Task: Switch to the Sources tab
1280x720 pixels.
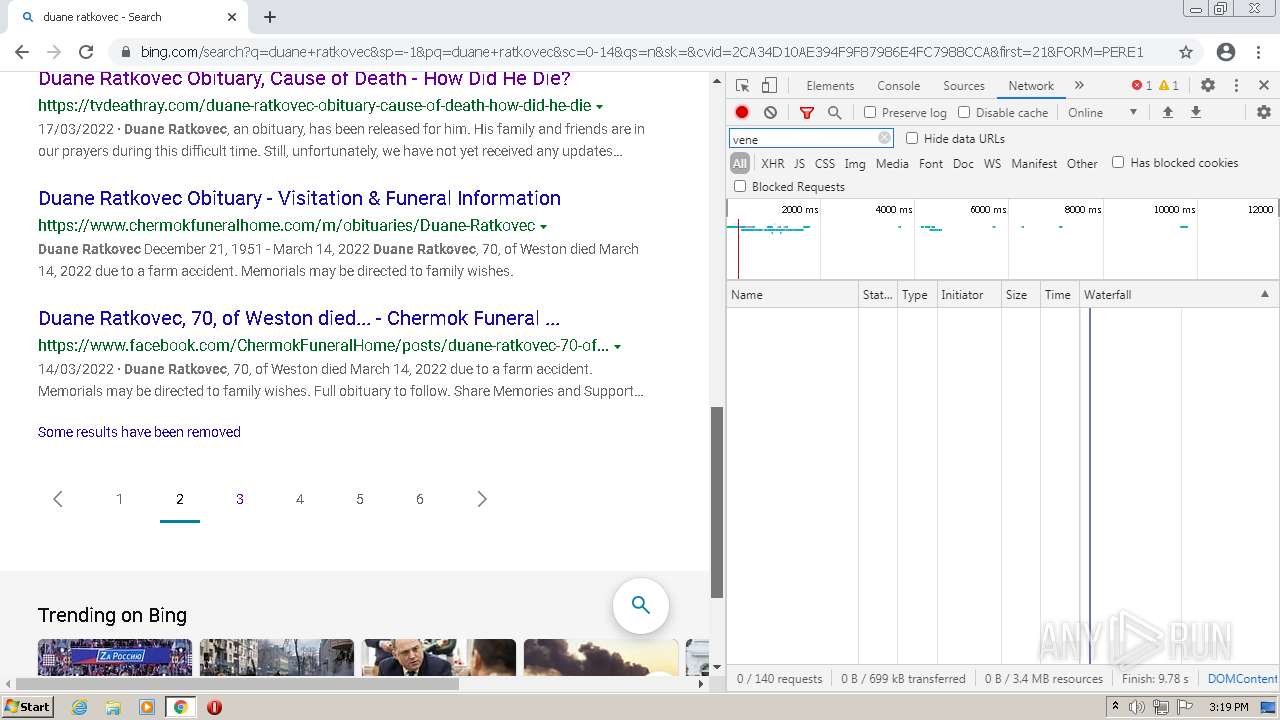Action: click(964, 86)
